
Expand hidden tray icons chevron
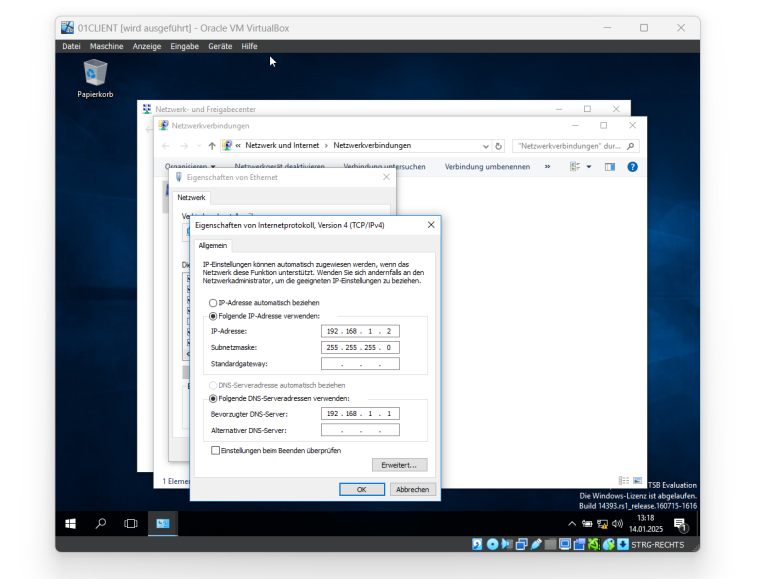tap(572, 524)
